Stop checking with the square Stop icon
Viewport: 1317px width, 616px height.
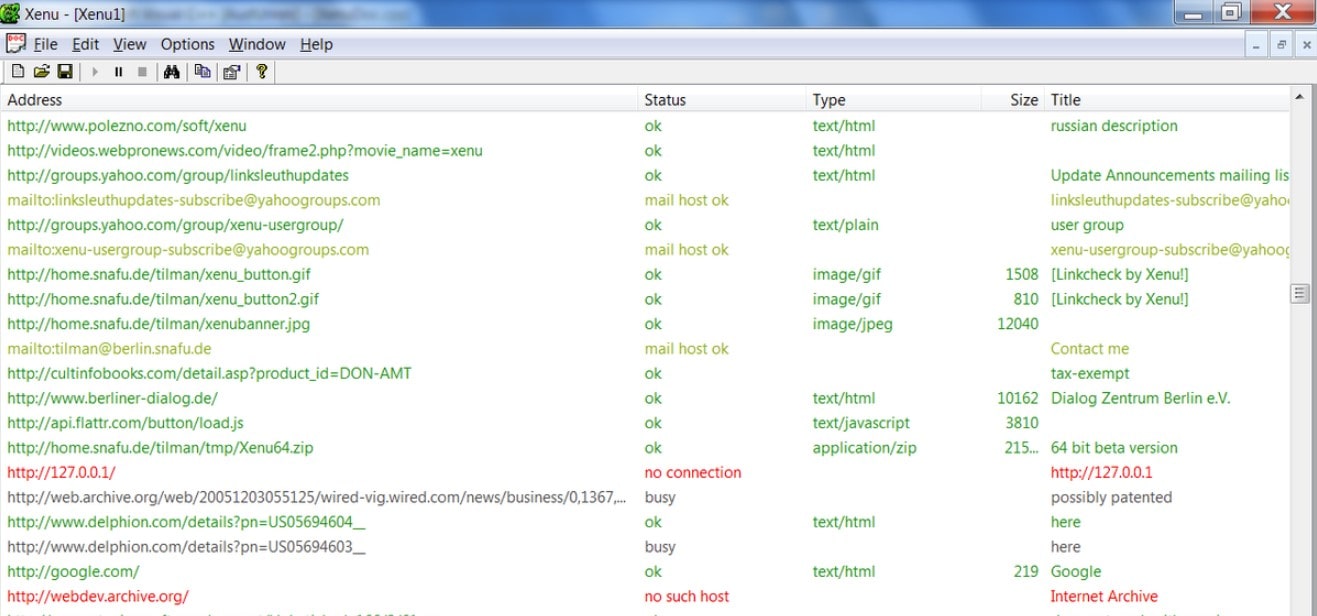tap(142, 72)
